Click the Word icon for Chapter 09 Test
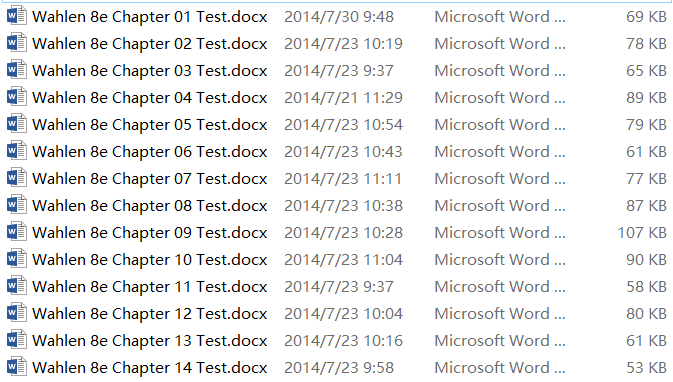The width and height of the screenshot is (673, 382). (17, 232)
